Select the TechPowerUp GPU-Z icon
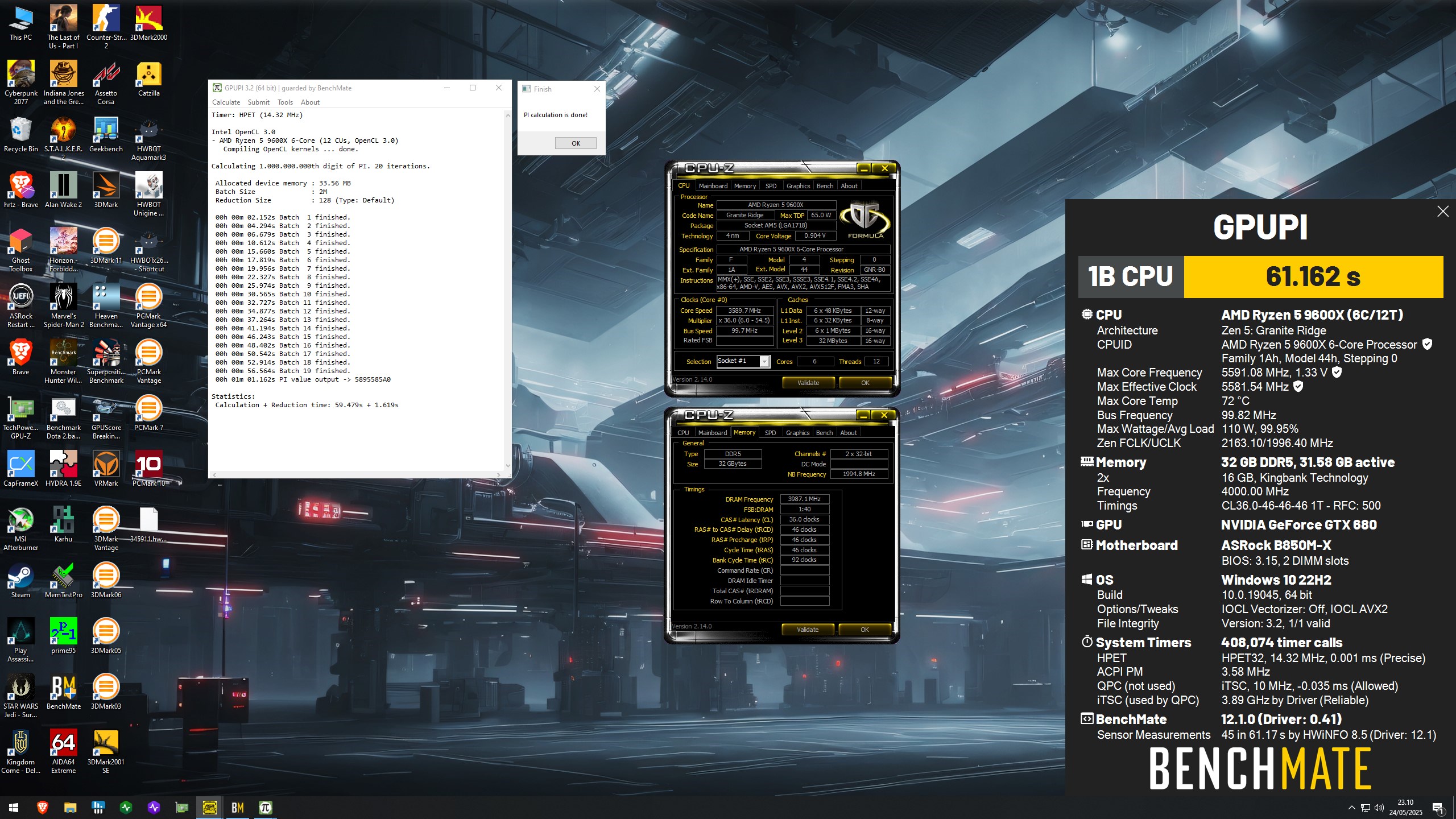This screenshot has height=819, width=1456. pyautogui.click(x=21, y=417)
